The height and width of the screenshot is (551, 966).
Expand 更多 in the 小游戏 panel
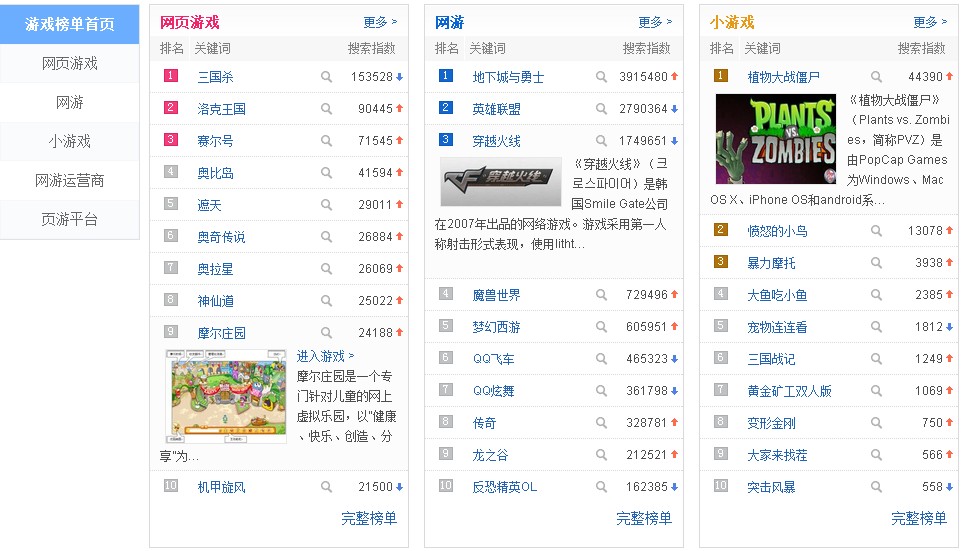[x=930, y=22]
